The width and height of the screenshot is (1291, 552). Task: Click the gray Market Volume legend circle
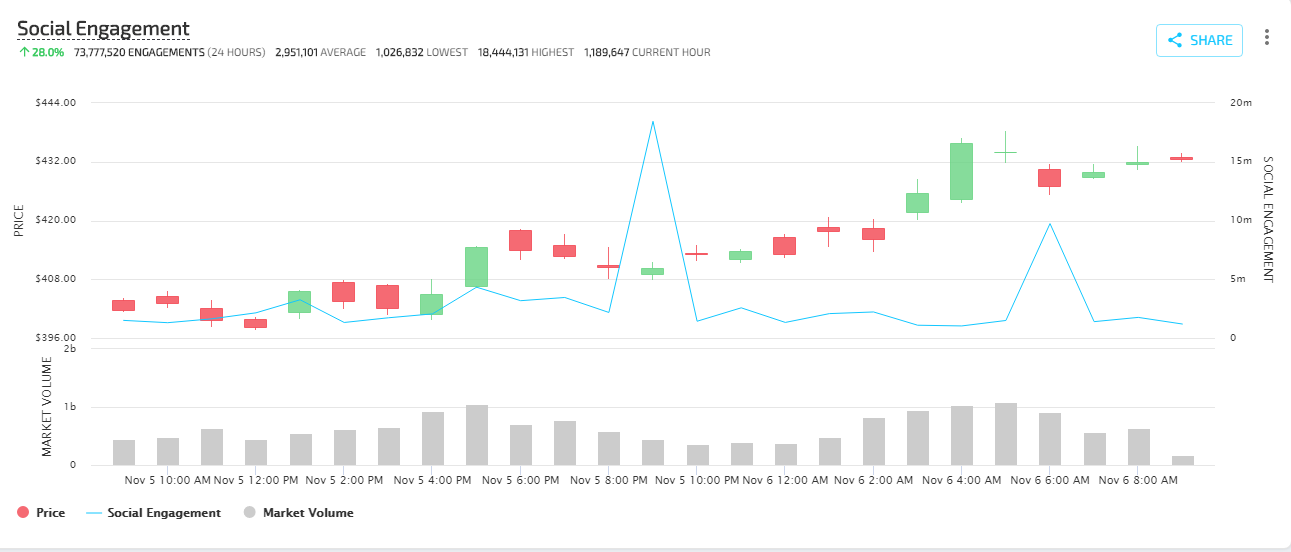click(x=249, y=513)
